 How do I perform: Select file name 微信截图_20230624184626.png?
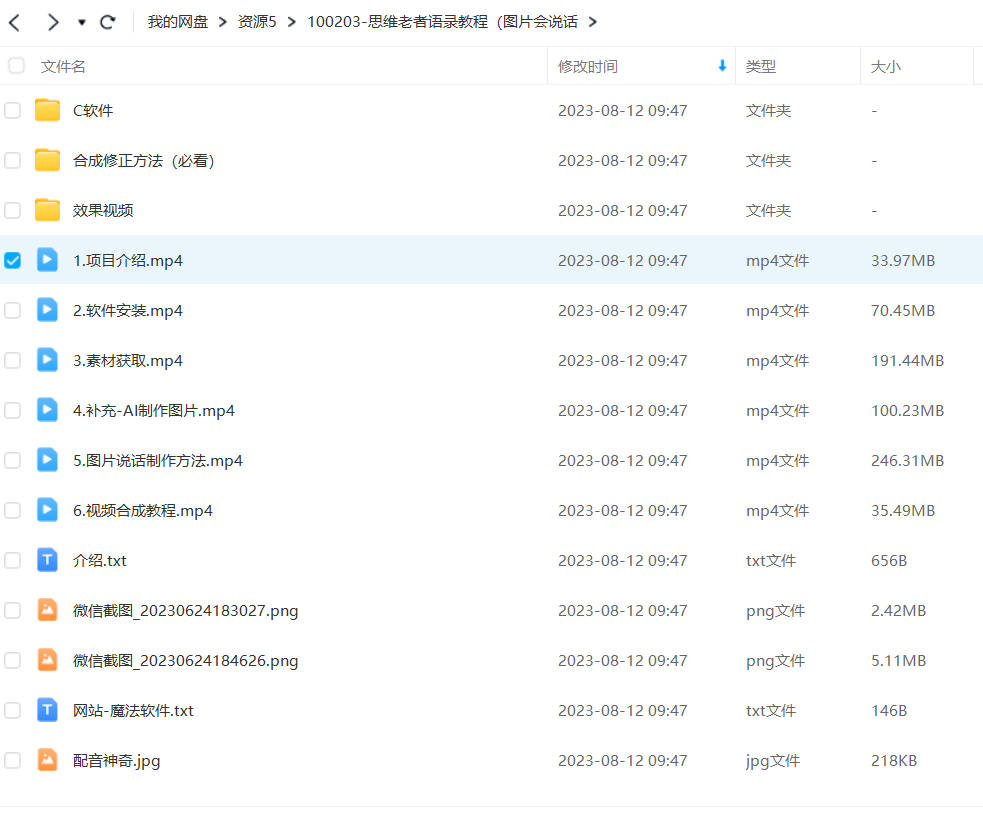pos(186,660)
